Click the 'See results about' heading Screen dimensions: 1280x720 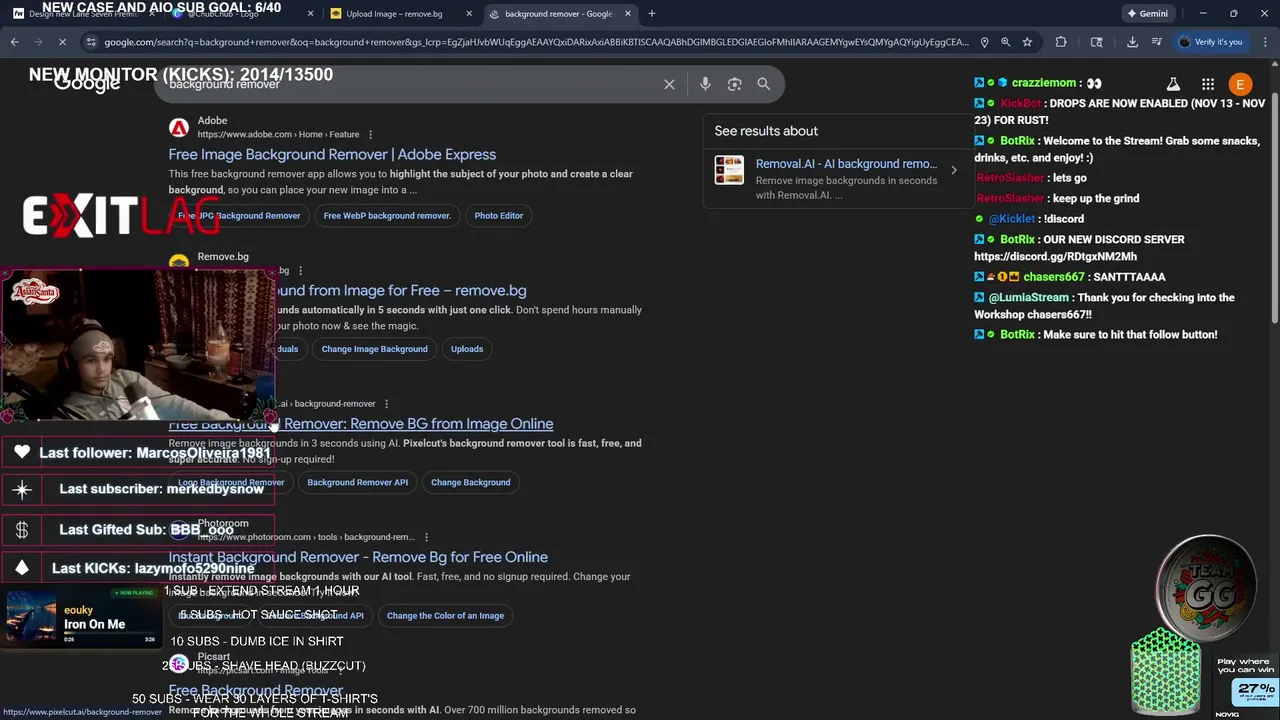[x=766, y=131]
